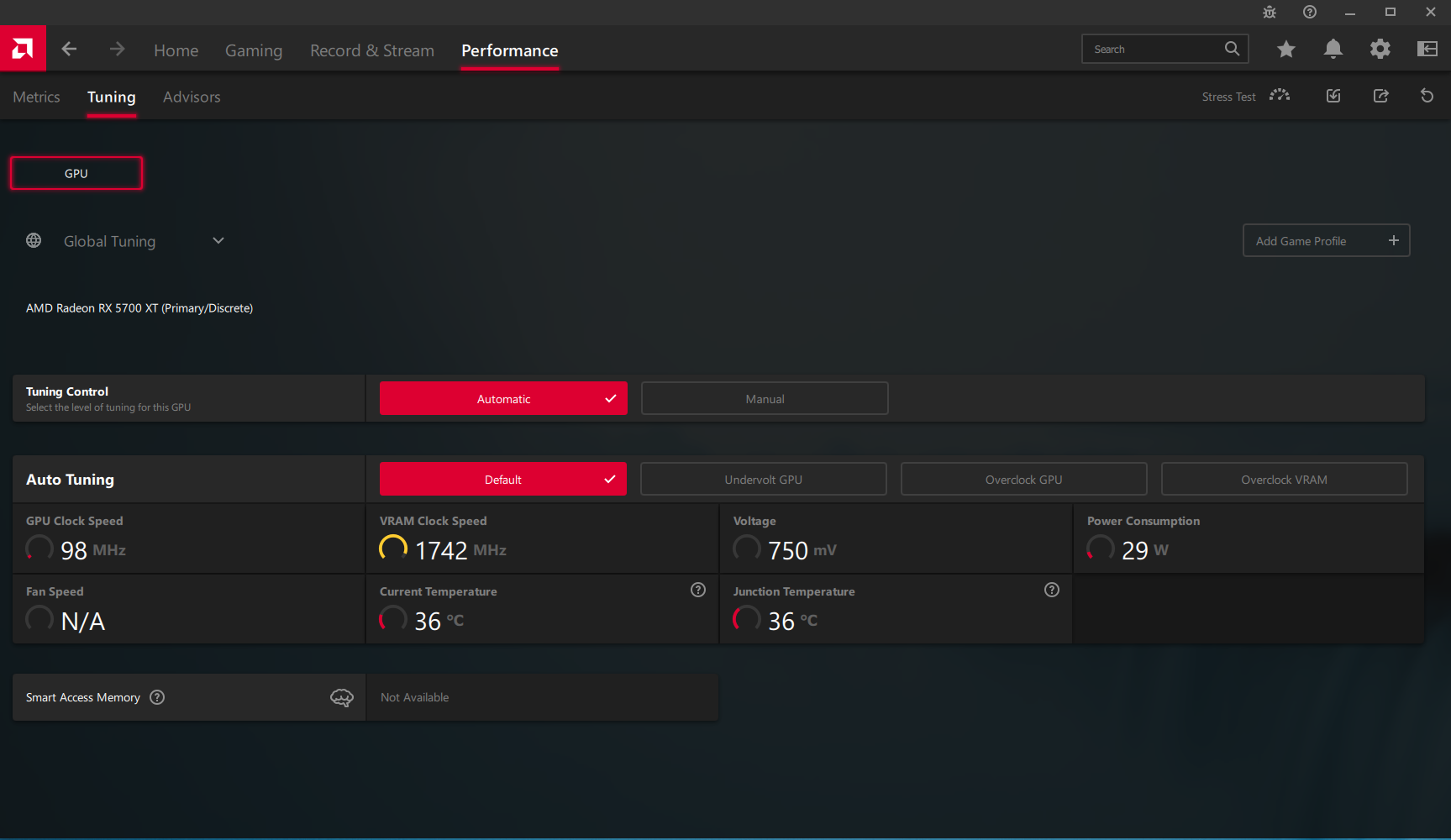Click the AMD Radeon RX 5700 XT label
Screen dimensions: 1451x840
click(139, 308)
